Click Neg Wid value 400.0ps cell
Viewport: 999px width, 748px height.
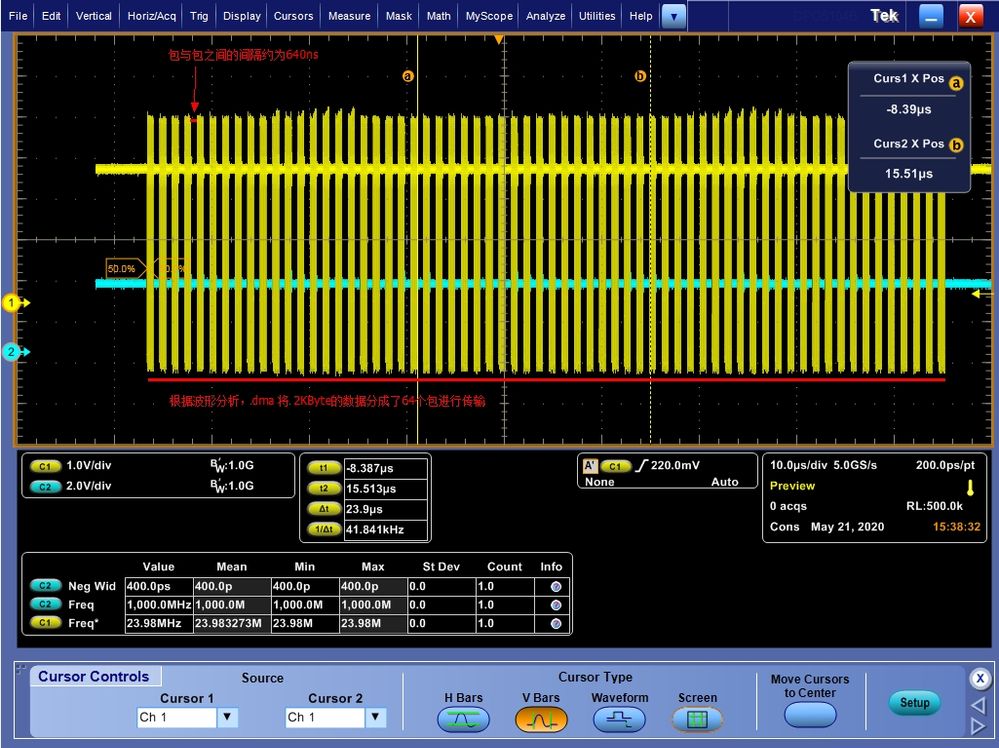coord(159,586)
